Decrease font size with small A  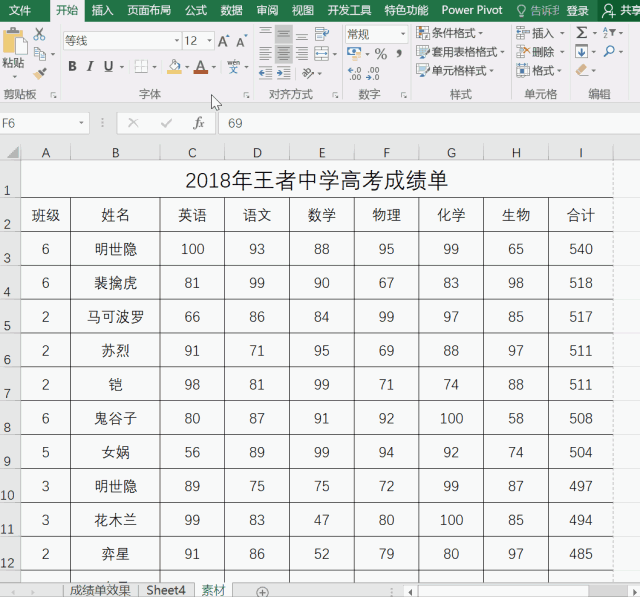coord(241,41)
